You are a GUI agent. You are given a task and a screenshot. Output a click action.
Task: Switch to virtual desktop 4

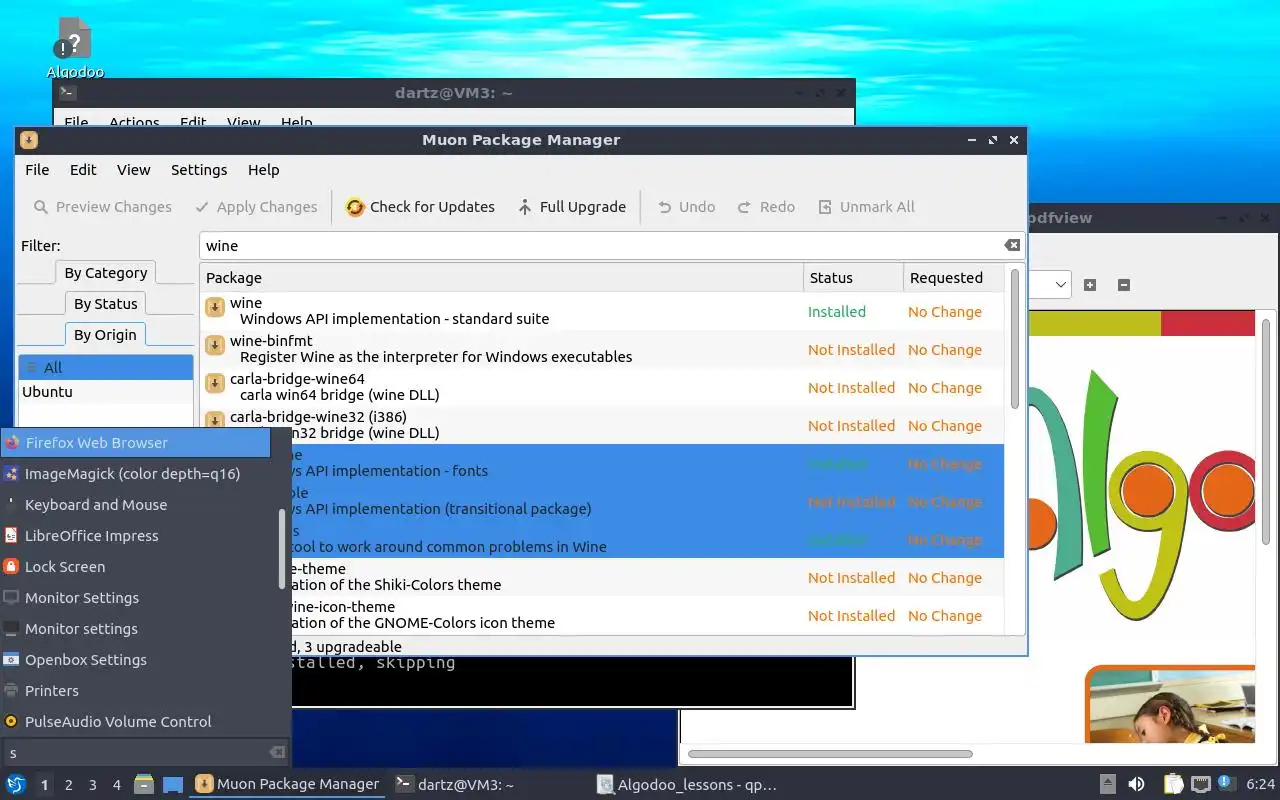(116, 785)
